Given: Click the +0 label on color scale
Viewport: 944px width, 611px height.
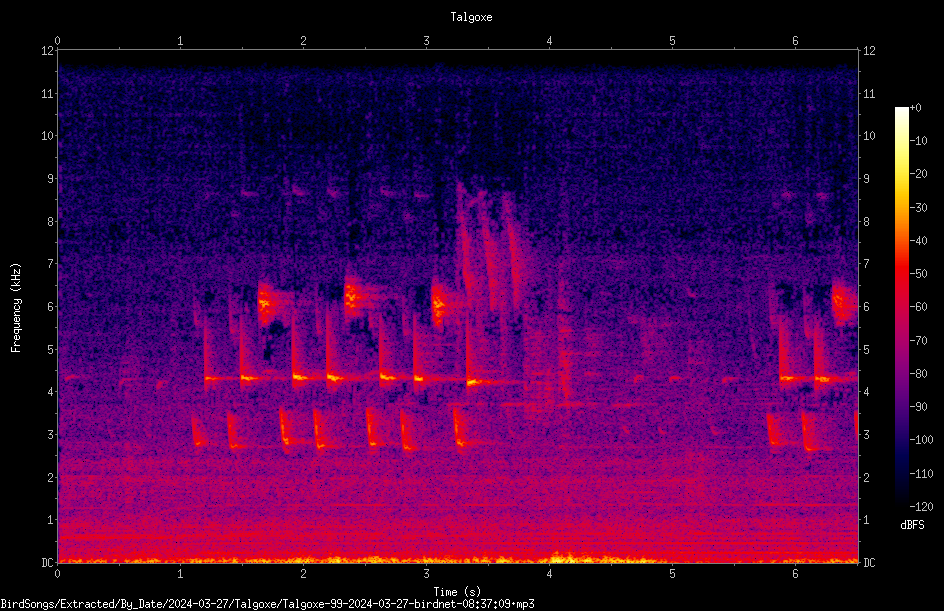Looking at the screenshot, I should (x=916, y=108).
